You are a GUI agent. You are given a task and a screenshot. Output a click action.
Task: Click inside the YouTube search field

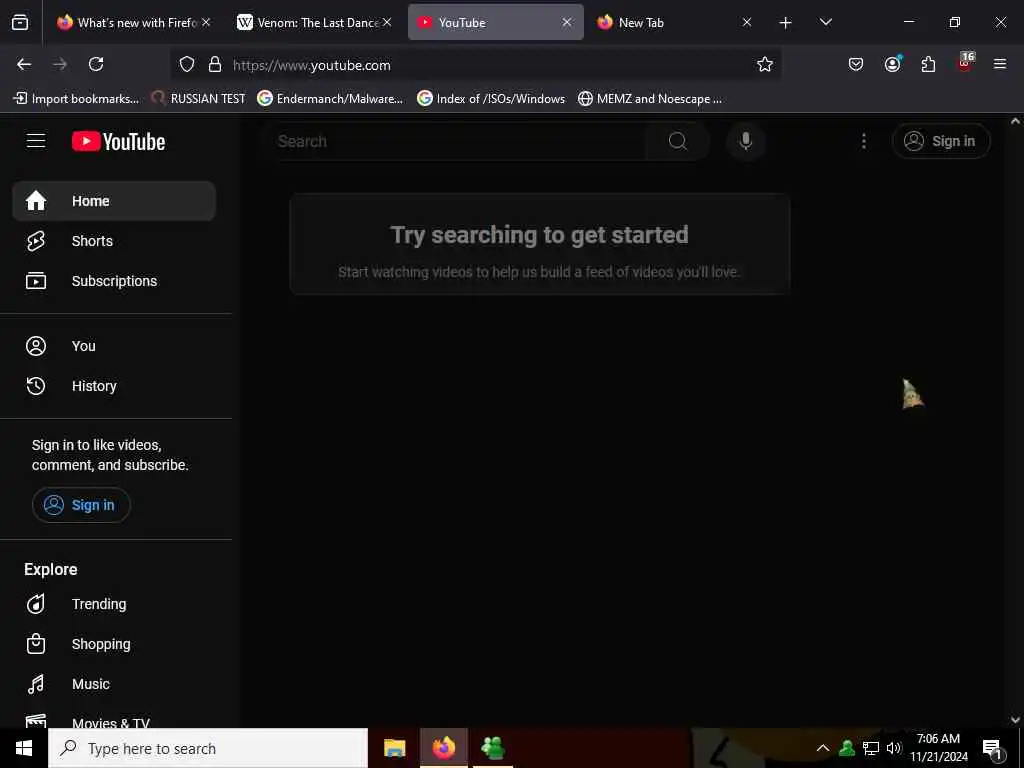pyautogui.click(x=457, y=141)
